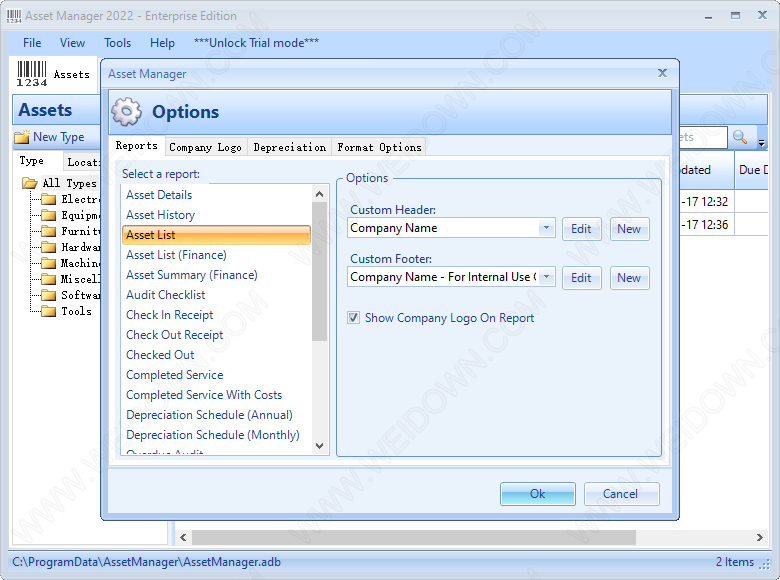Click Edit for Custom Header
This screenshot has height=580, width=780.
tap(581, 229)
